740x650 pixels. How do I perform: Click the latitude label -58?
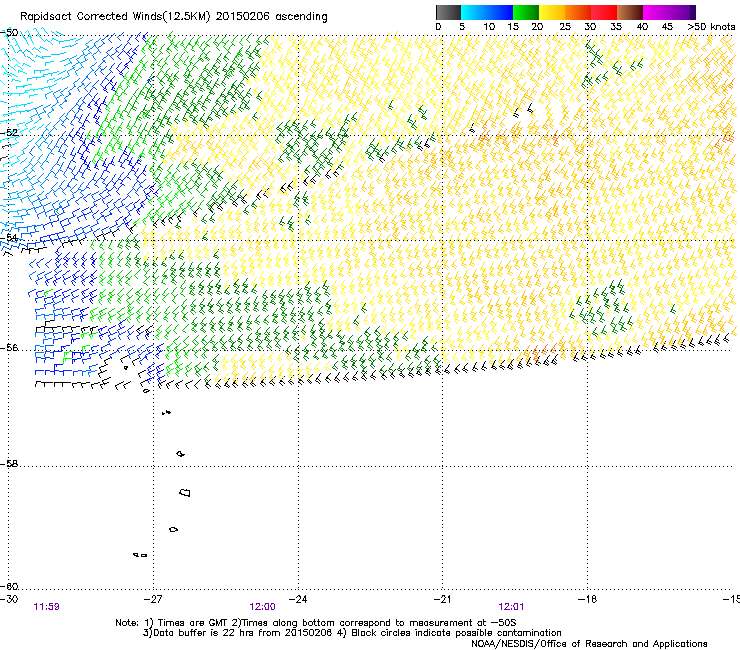click(x=9, y=464)
